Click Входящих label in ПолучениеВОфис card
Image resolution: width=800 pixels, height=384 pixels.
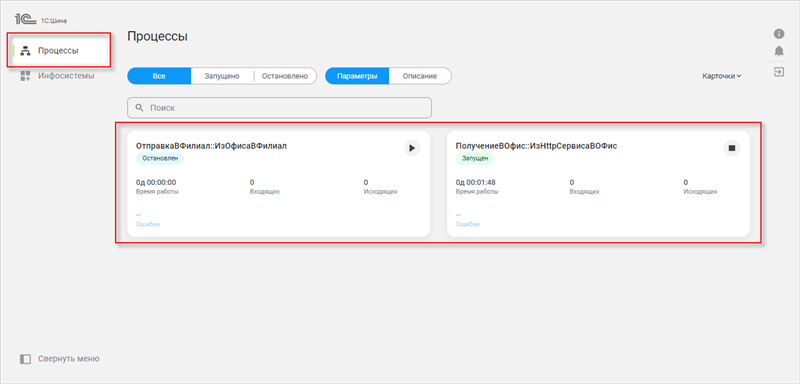(x=585, y=192)
